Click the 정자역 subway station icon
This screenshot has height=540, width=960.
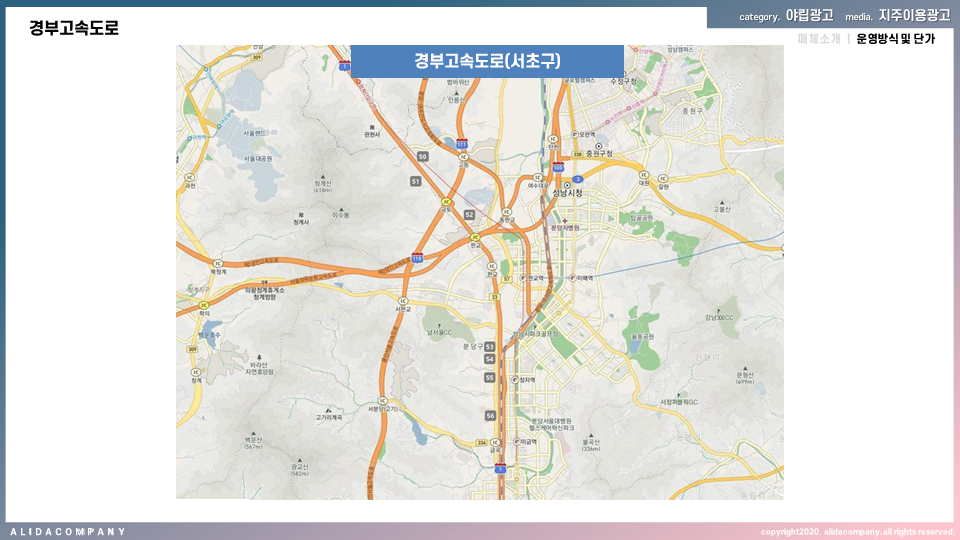pyautogui.click(x=513, y=380)
